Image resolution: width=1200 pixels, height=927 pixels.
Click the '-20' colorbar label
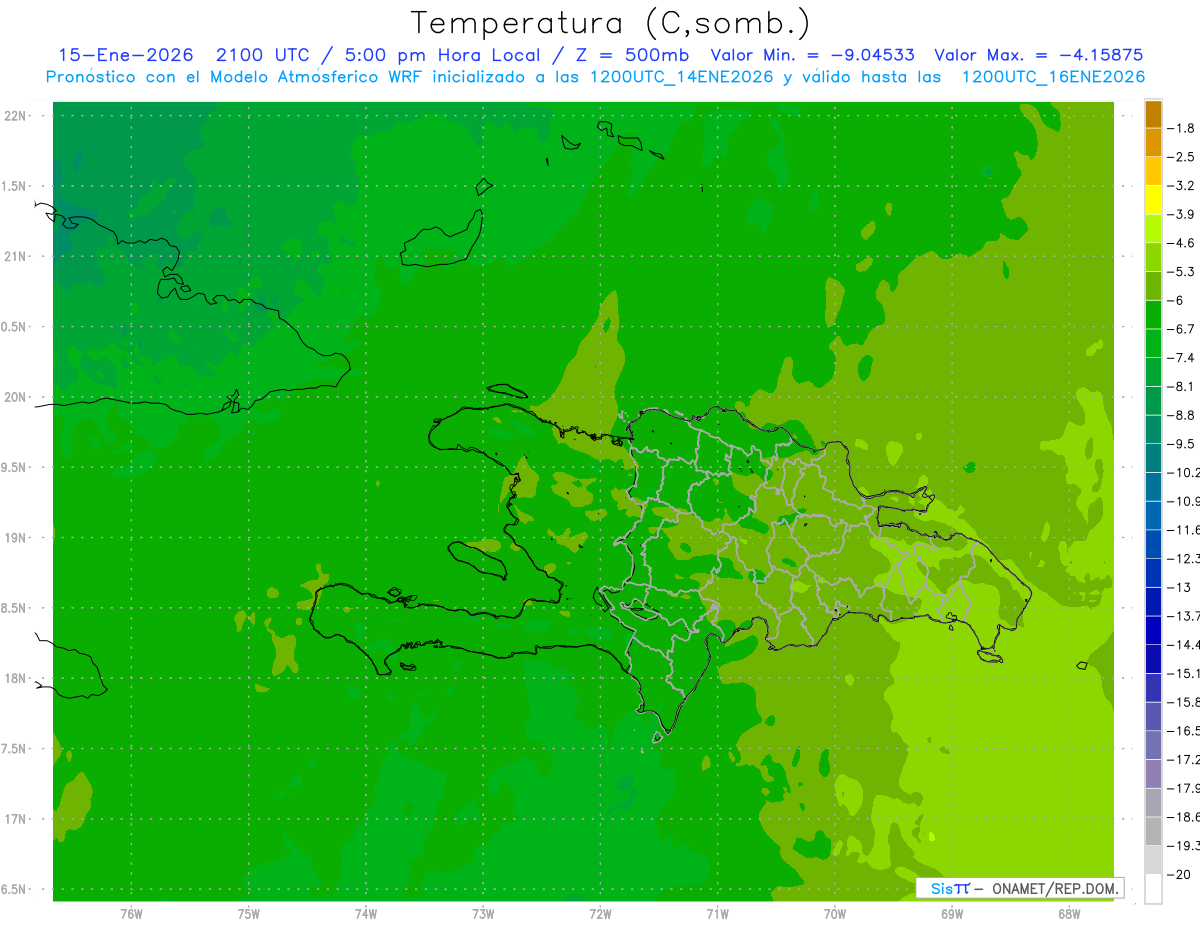point(1178,875)
